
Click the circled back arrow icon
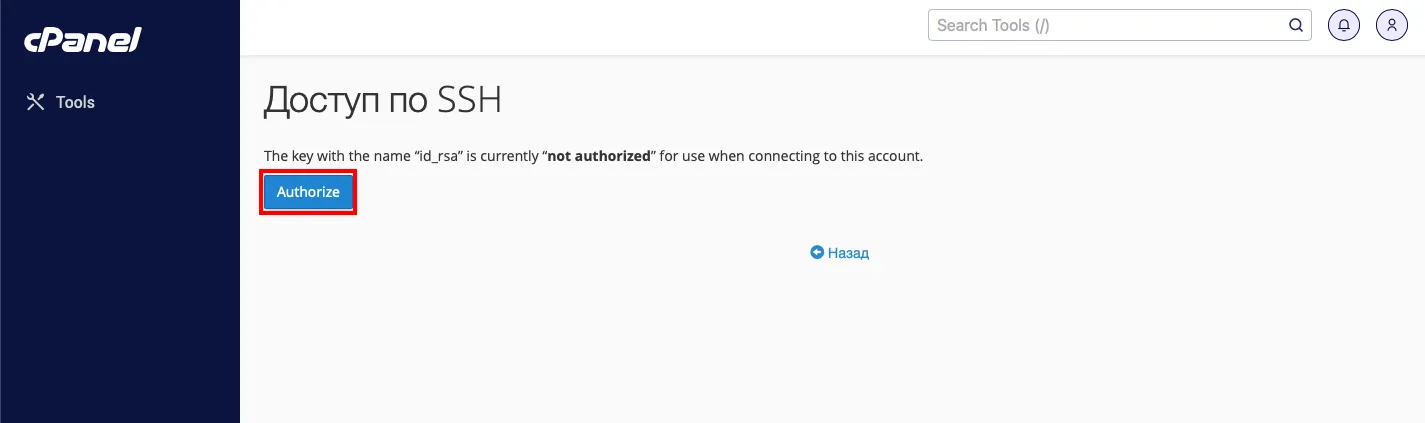click(x=817, y=253)
